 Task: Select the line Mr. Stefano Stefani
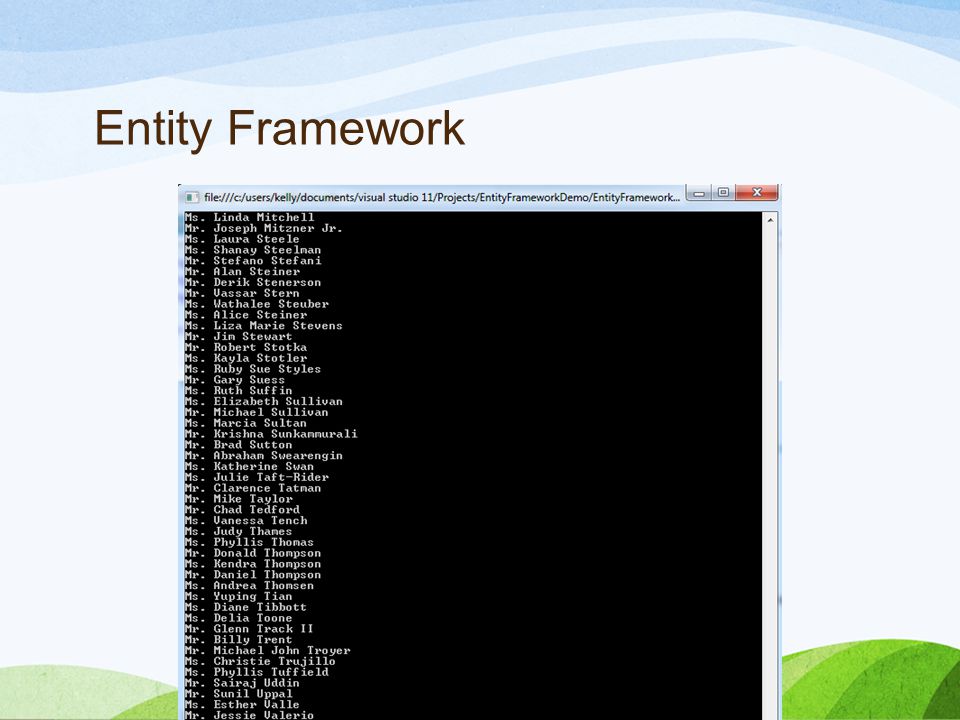tap(253, 261)
